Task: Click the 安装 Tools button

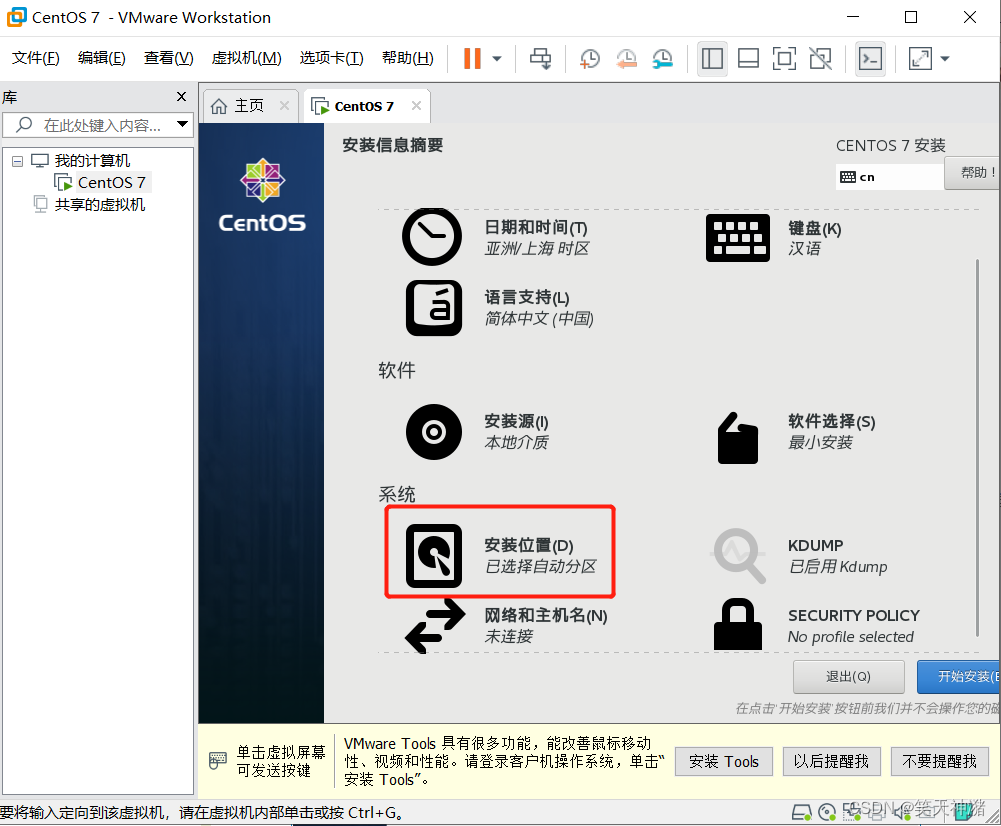Action: point(724,762)
